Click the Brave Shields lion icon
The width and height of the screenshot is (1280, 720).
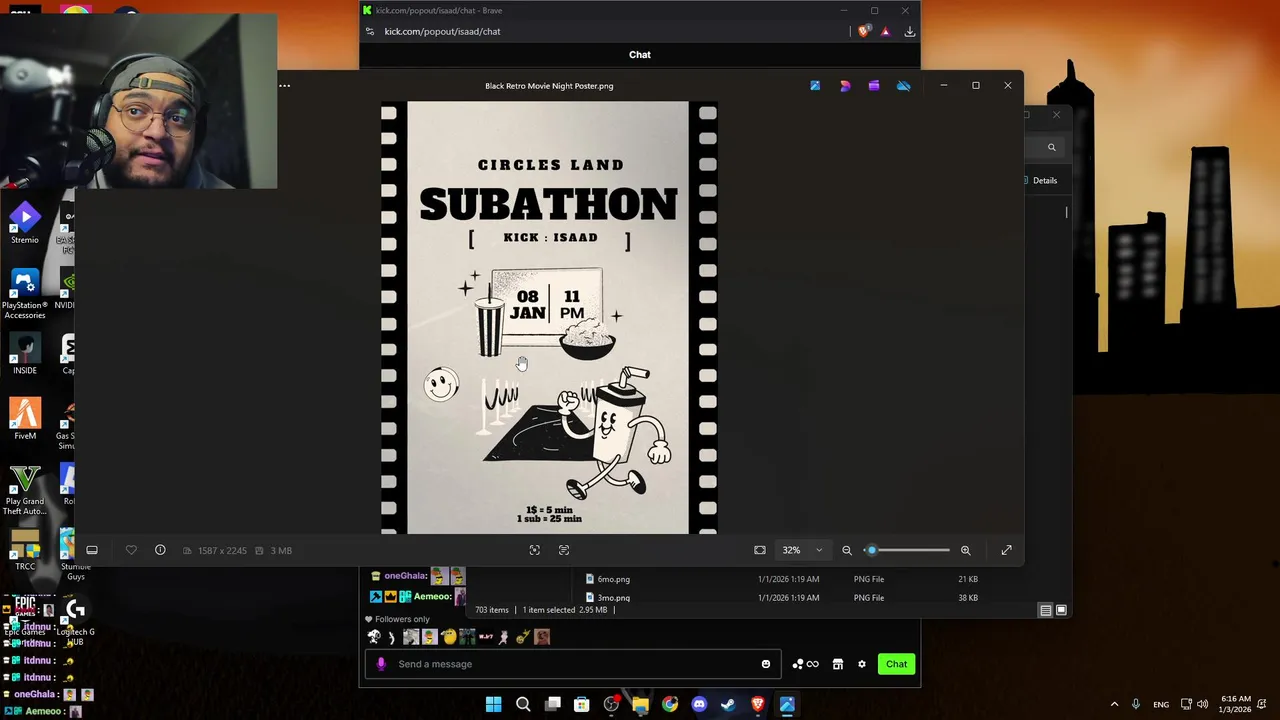click(864, 32)
